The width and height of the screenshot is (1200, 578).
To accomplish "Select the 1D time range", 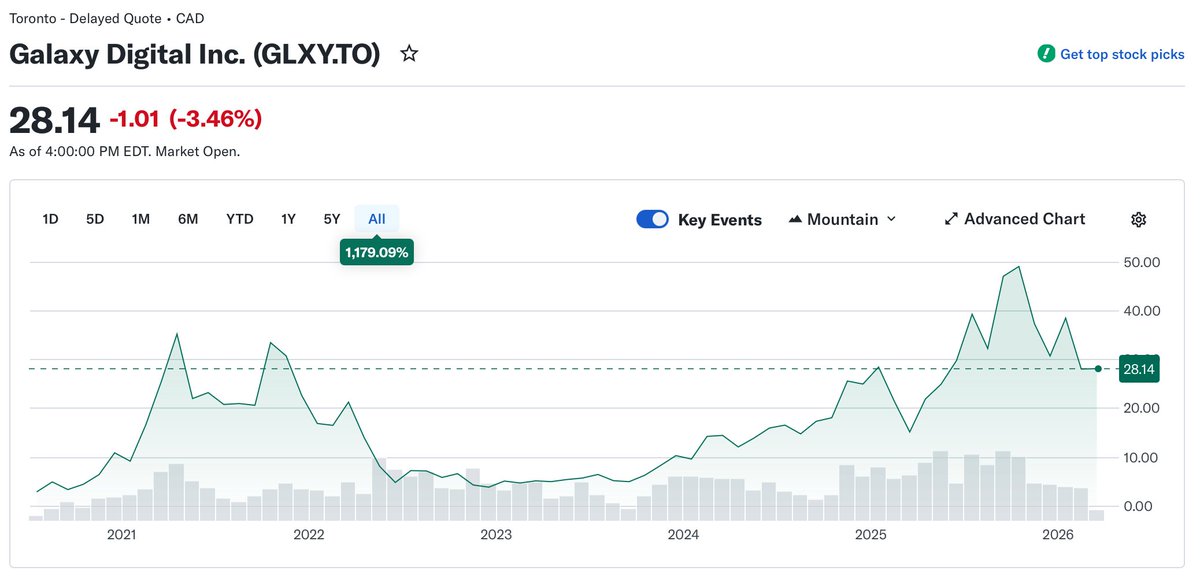I will coord(50,219).
